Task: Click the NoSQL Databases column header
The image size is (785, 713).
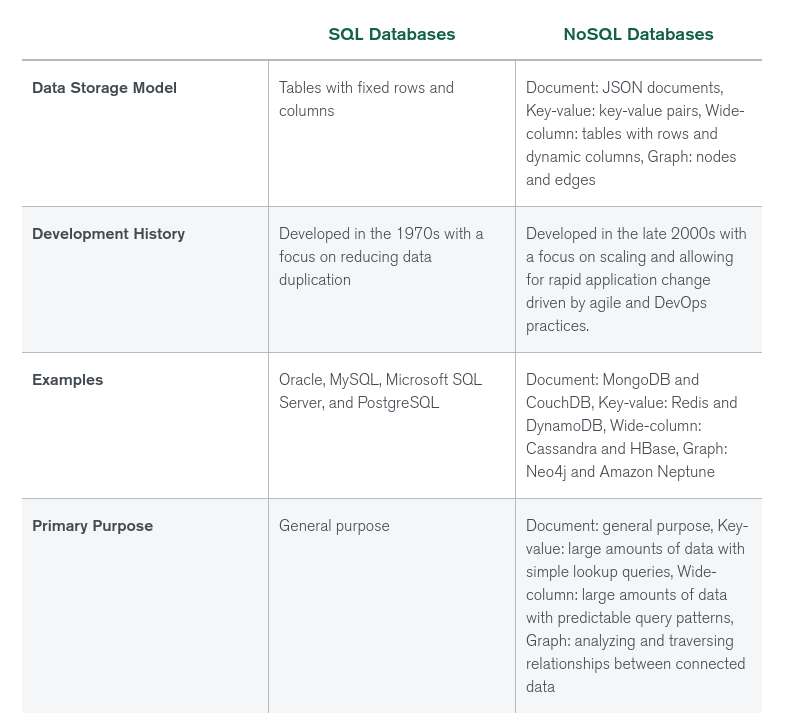Action: pyautogui.click(x=638, y=34)
